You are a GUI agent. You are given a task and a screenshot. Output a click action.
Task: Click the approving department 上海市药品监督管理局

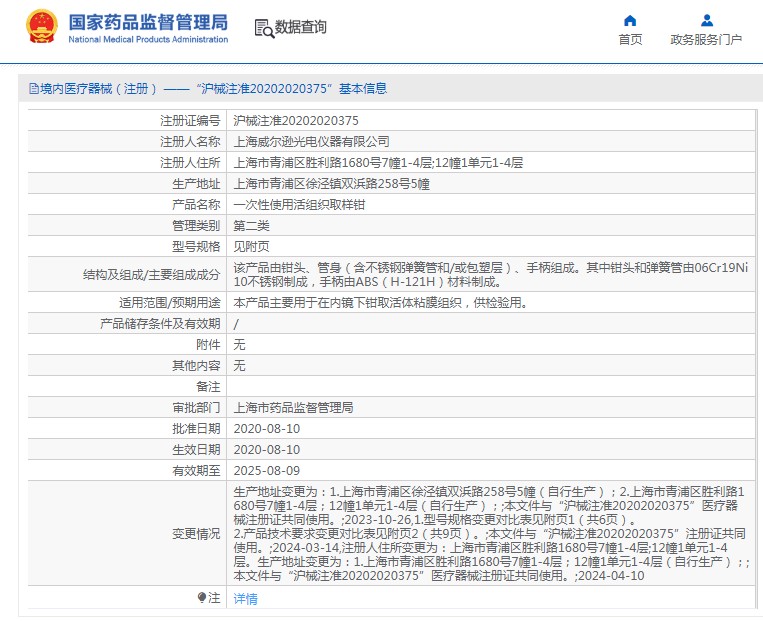click(293, 408)
